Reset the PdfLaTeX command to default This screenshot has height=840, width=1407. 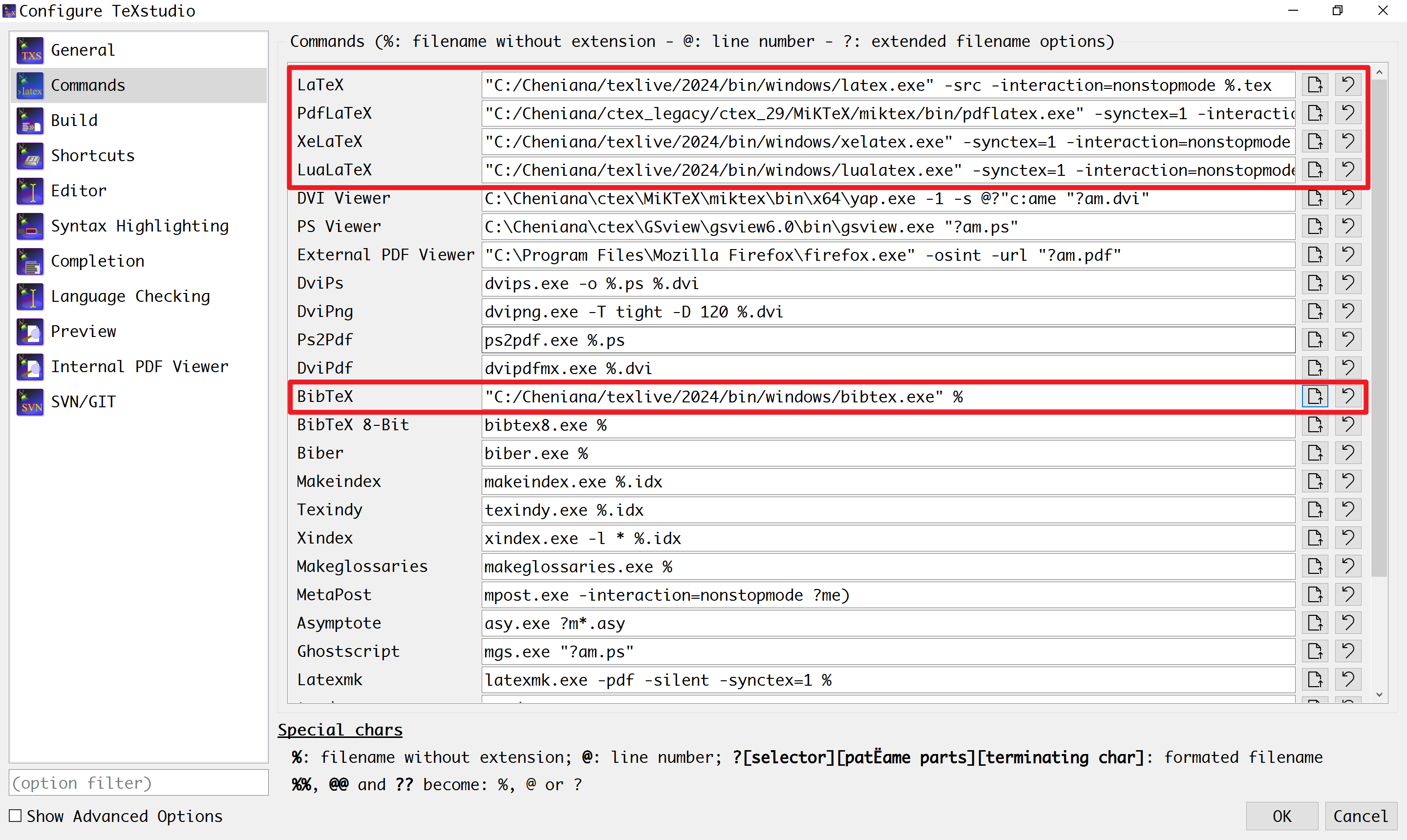1348,113
